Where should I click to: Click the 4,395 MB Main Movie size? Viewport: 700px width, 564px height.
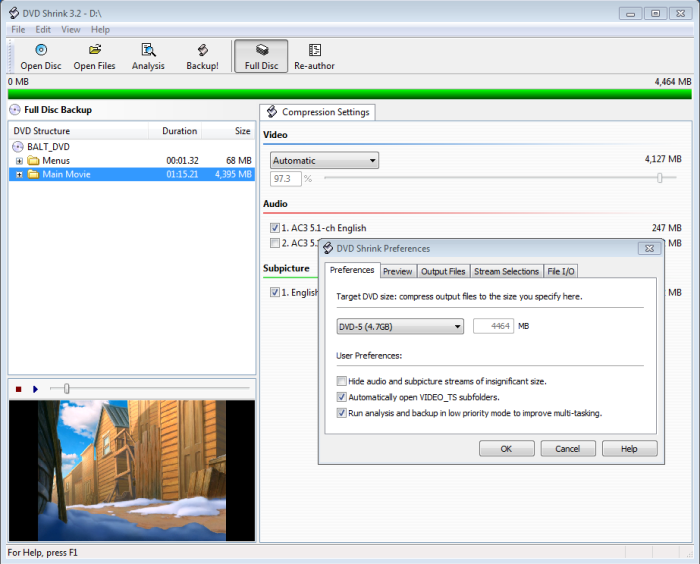click(233, 175)
